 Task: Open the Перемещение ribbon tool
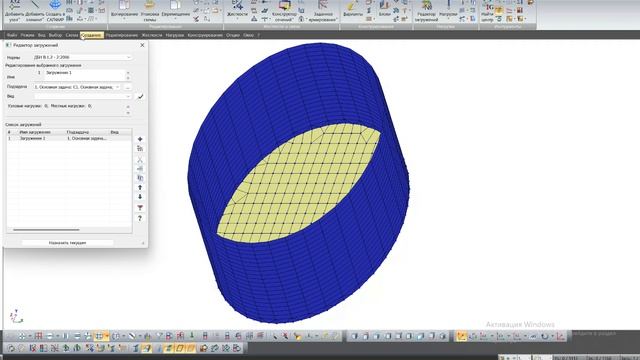tap(176, 11)
